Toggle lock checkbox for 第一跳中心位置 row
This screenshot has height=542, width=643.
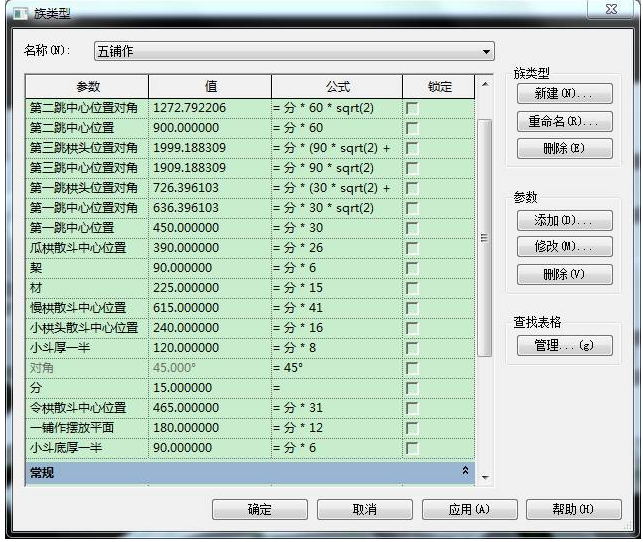[412, 228]
